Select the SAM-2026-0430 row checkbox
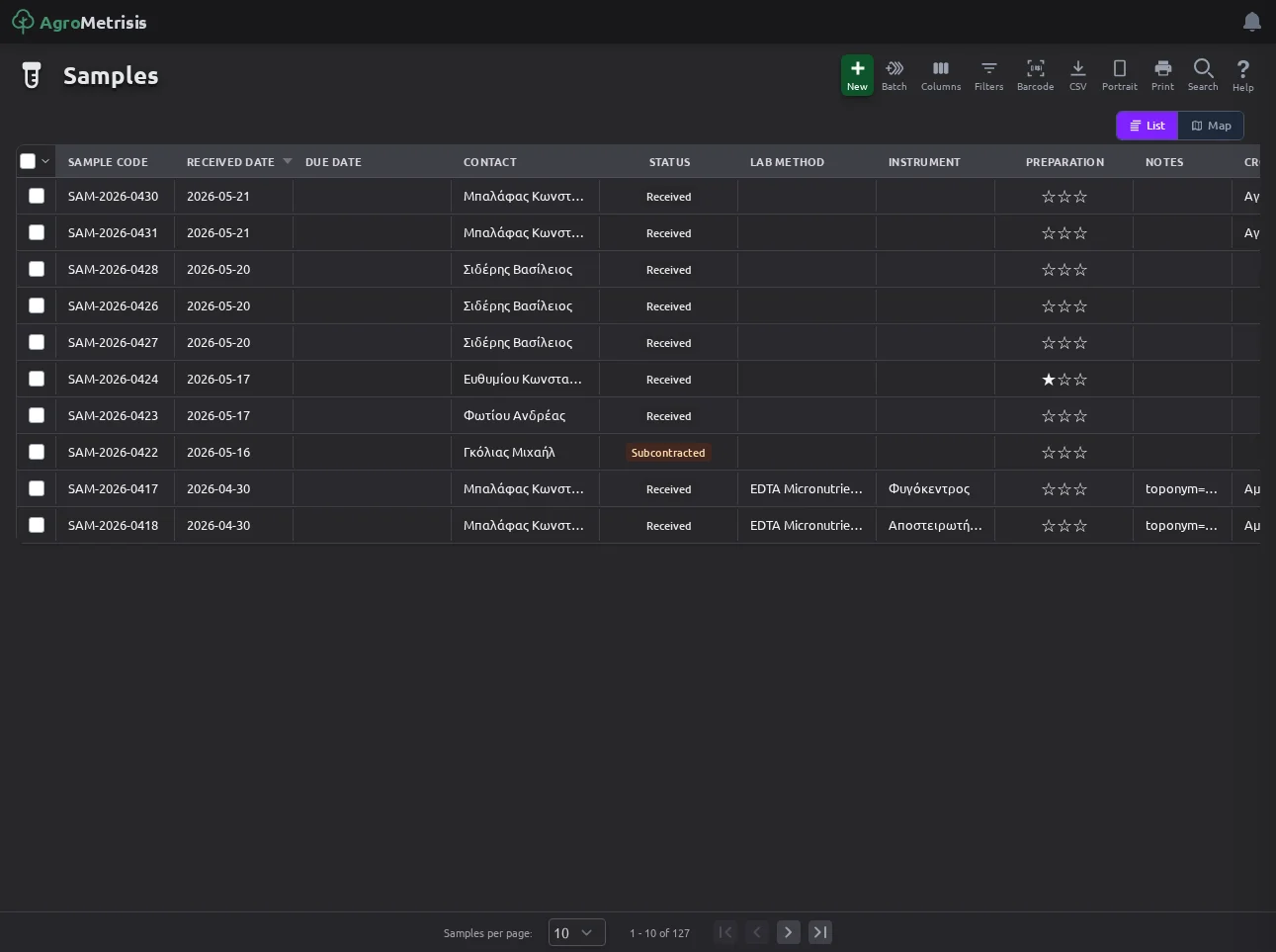Screen dimensions: 1276x952 [37, 196]
